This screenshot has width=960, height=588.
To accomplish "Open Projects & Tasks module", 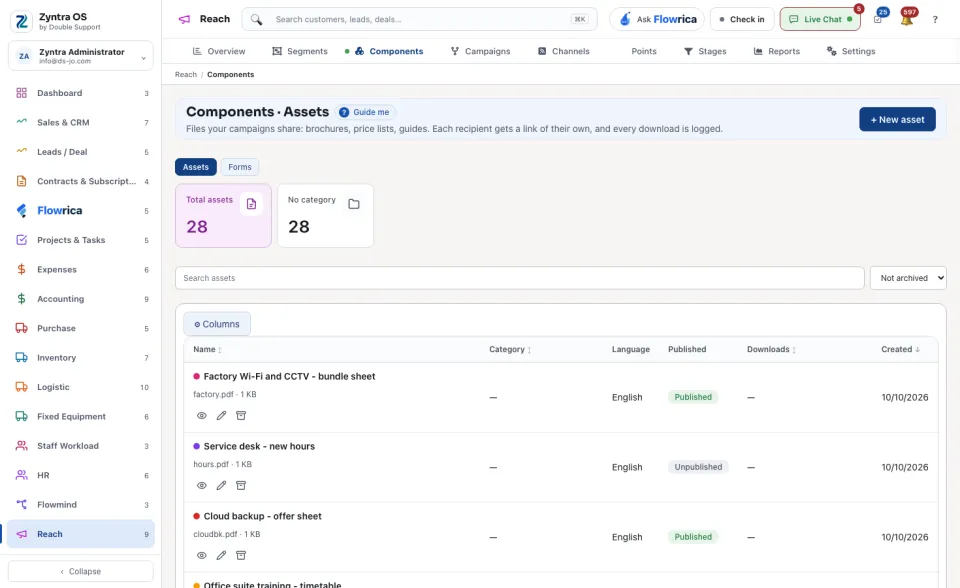I will click(80, 240).
